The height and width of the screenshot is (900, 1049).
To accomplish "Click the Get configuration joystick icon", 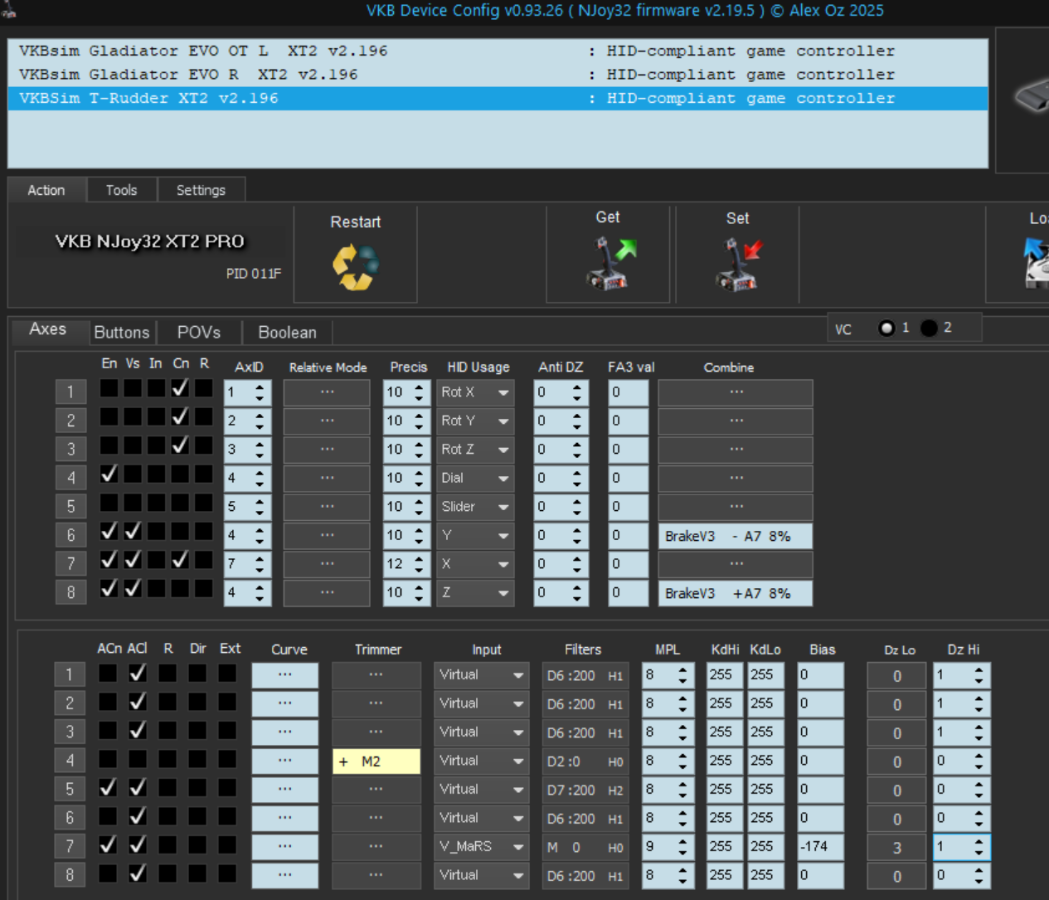I will 611,264.
